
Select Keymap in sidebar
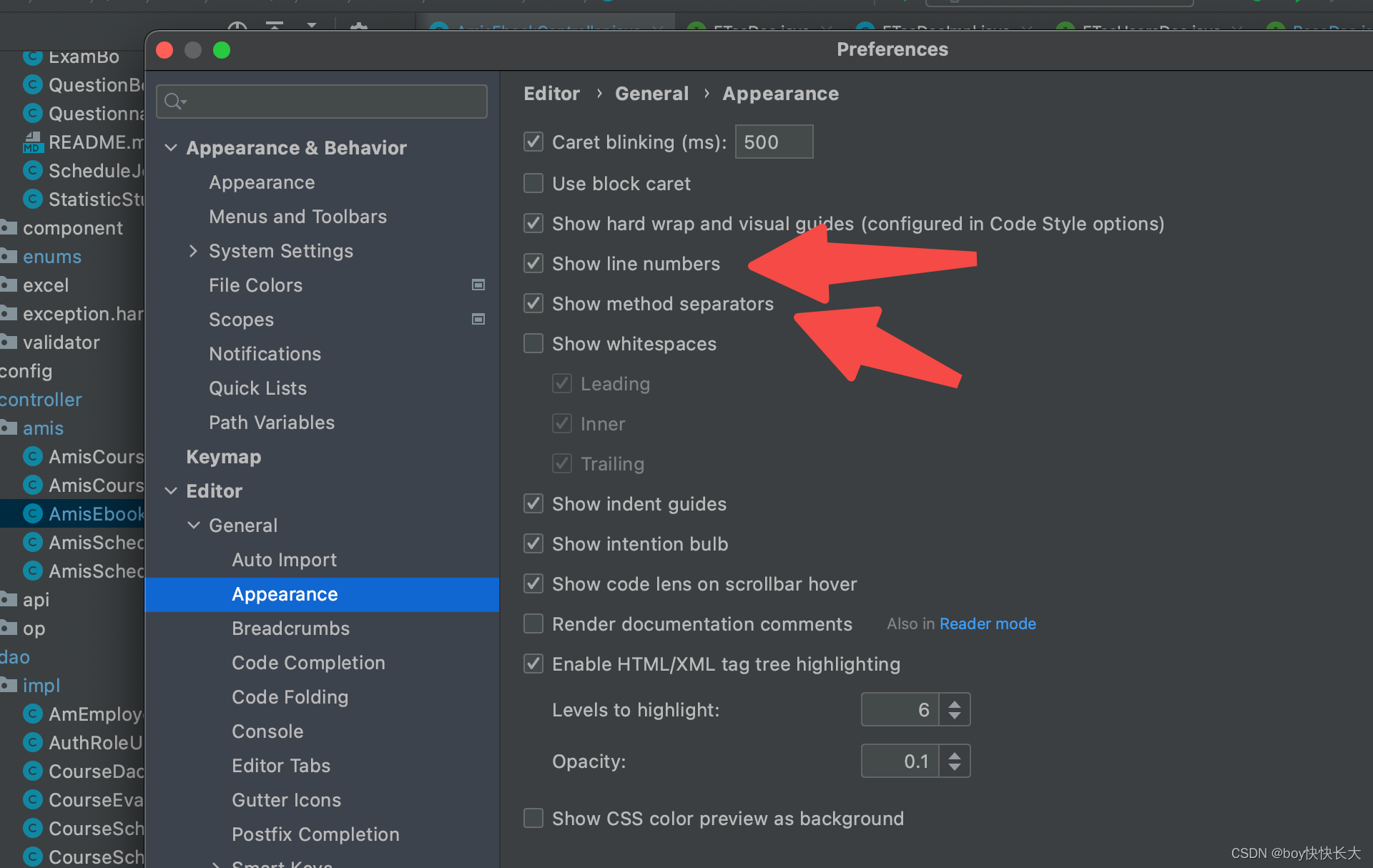tap(224, 456)
